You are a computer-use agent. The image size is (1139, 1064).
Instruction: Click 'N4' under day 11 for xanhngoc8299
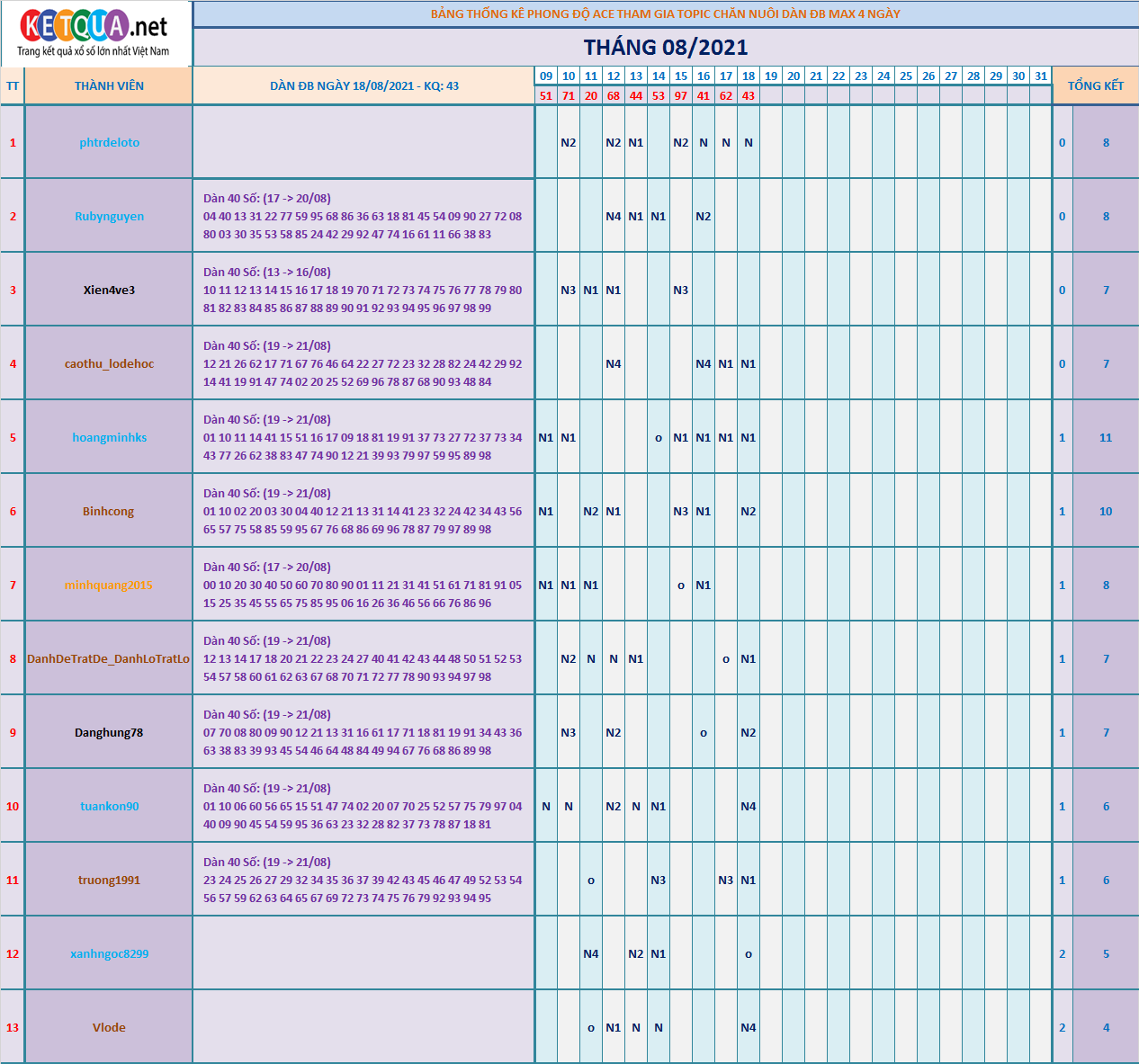pos(591,954)
